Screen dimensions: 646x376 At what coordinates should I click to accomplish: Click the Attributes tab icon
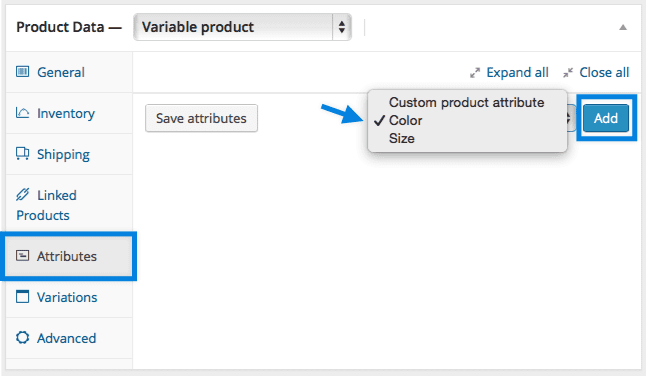coord(22,256)
